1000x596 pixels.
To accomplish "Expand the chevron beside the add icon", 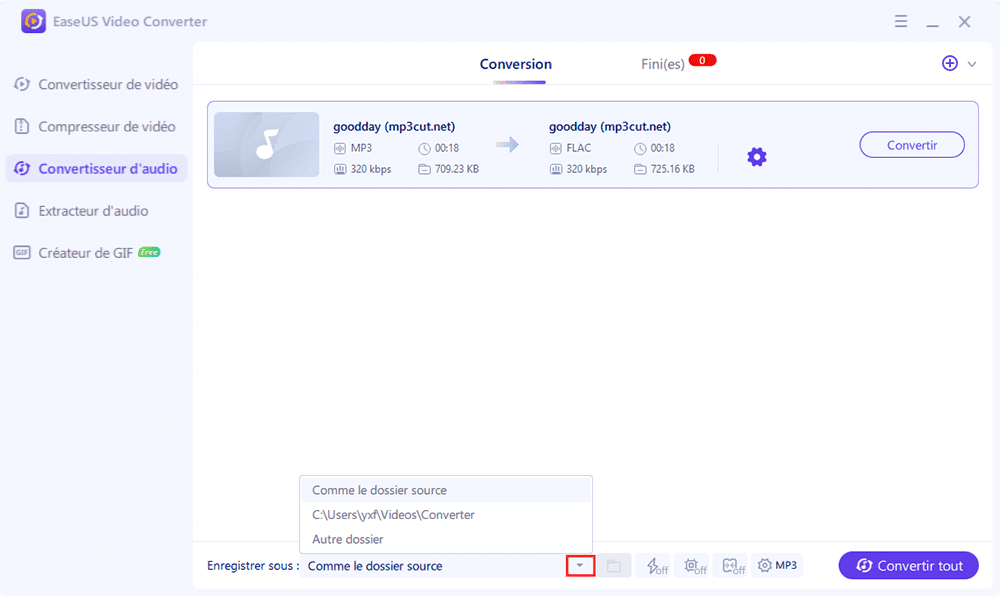I will [x=972, y=64].
